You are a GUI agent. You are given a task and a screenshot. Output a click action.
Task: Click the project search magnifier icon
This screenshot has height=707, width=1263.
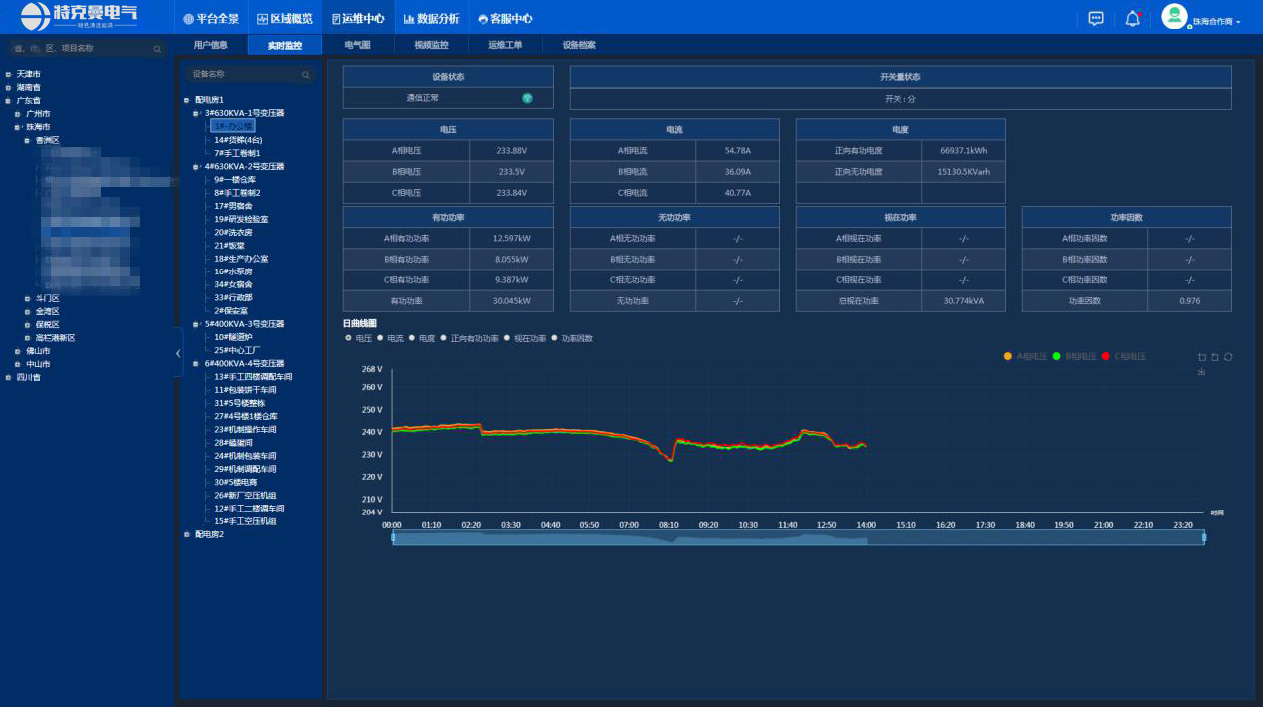point(157,48)
